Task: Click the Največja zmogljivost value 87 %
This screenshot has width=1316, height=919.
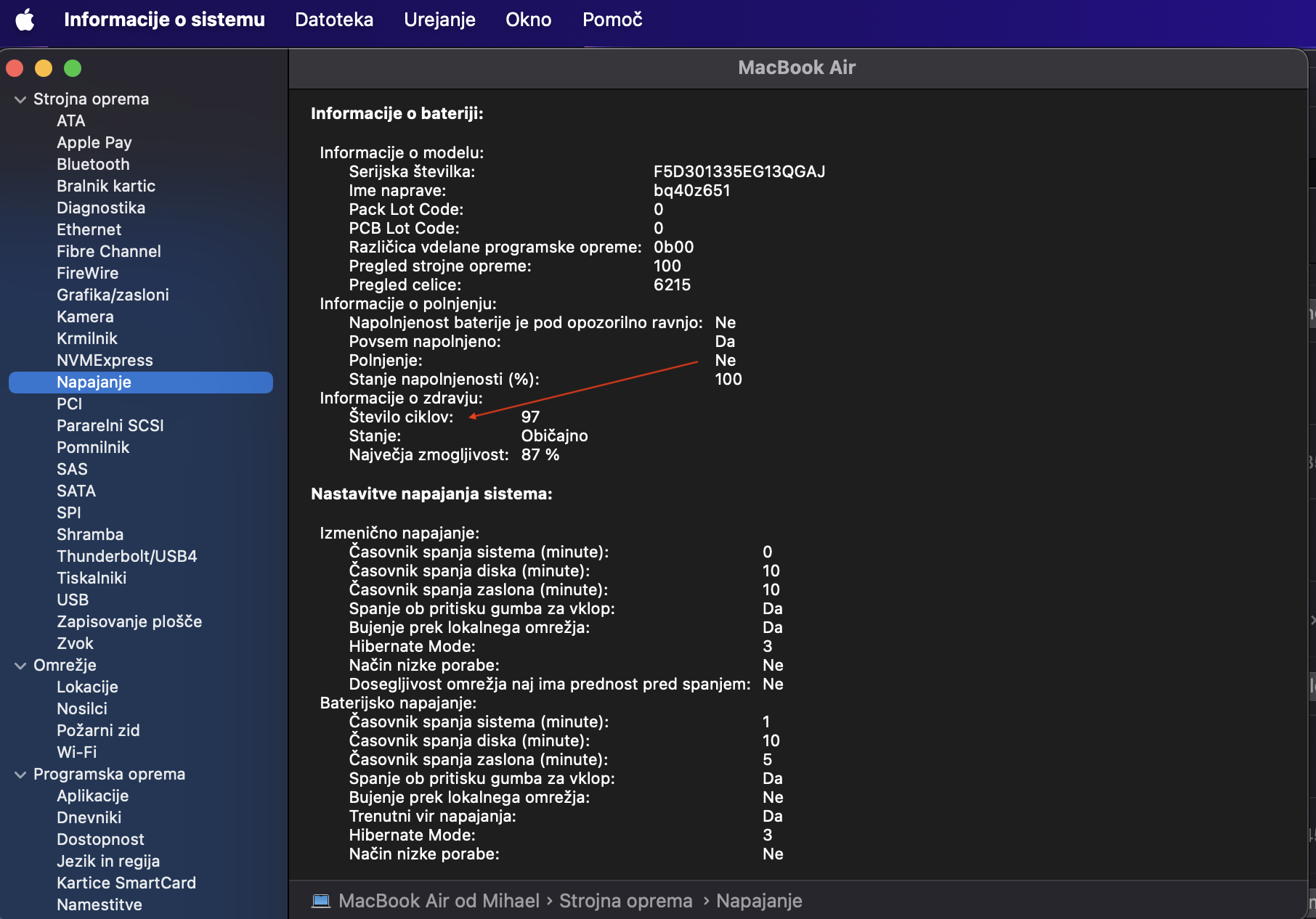Action: 540,454
